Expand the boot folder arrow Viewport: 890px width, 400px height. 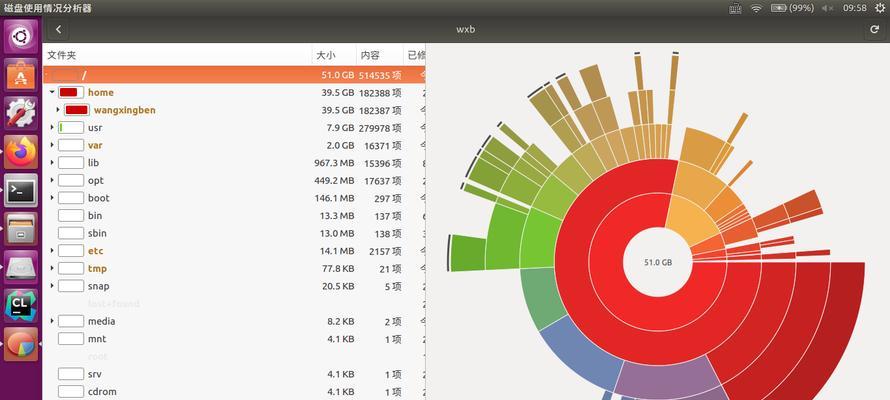coord(52,198)
